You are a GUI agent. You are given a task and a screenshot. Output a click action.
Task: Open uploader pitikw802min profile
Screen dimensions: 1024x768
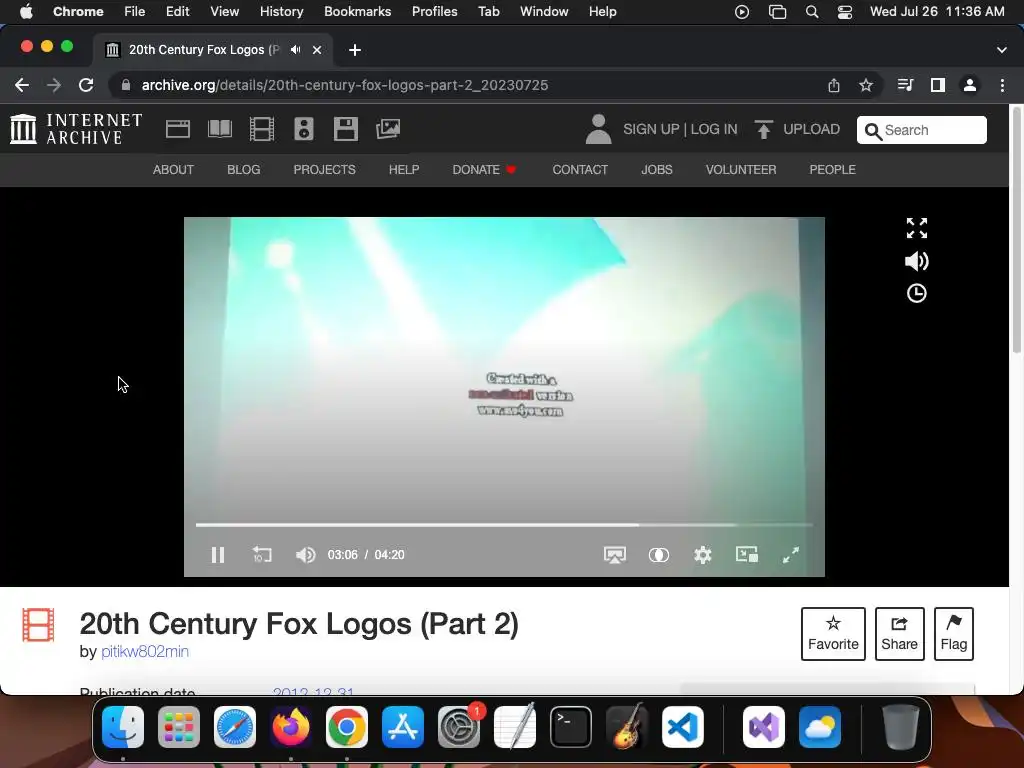(145, 652)
